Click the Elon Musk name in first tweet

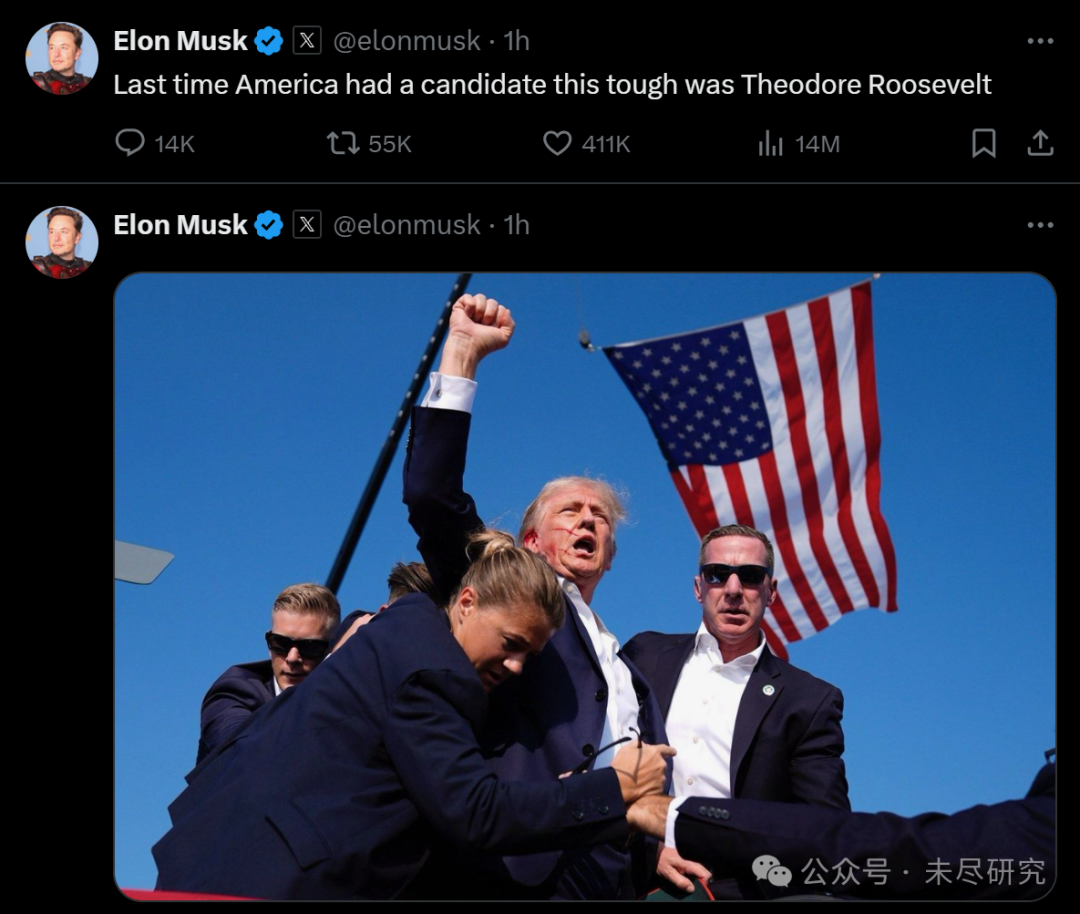(x=180, y=41)
